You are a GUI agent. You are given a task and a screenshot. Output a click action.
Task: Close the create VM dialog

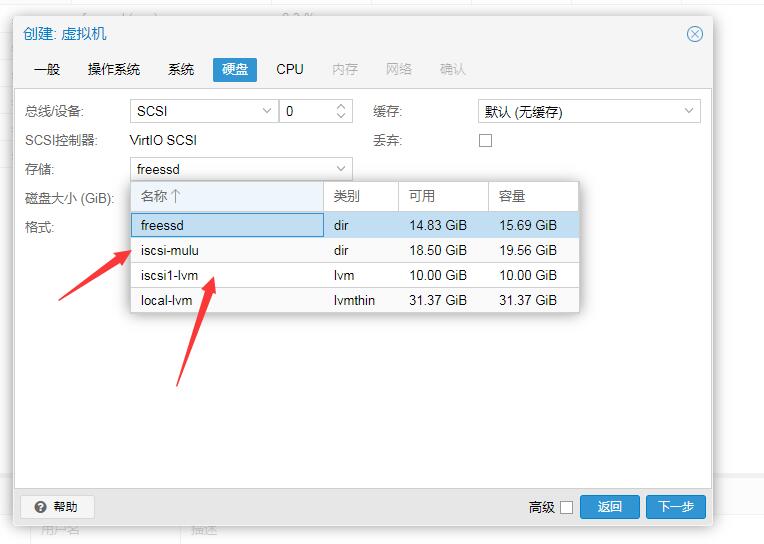tap(694, 34)
